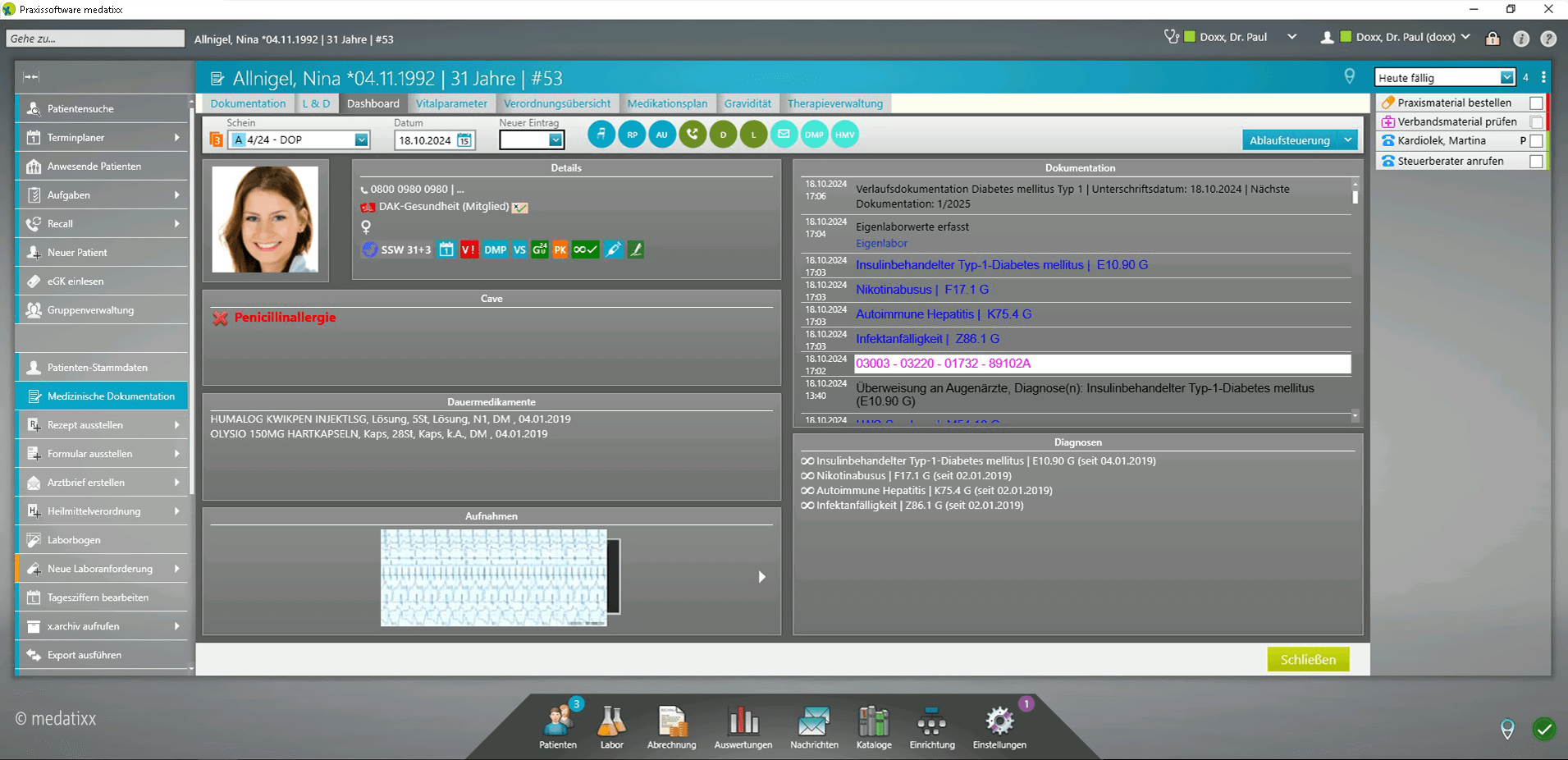1568x760 pixels.
Task: Click the round HMV toolbar icon
Action: pos(844,135)
